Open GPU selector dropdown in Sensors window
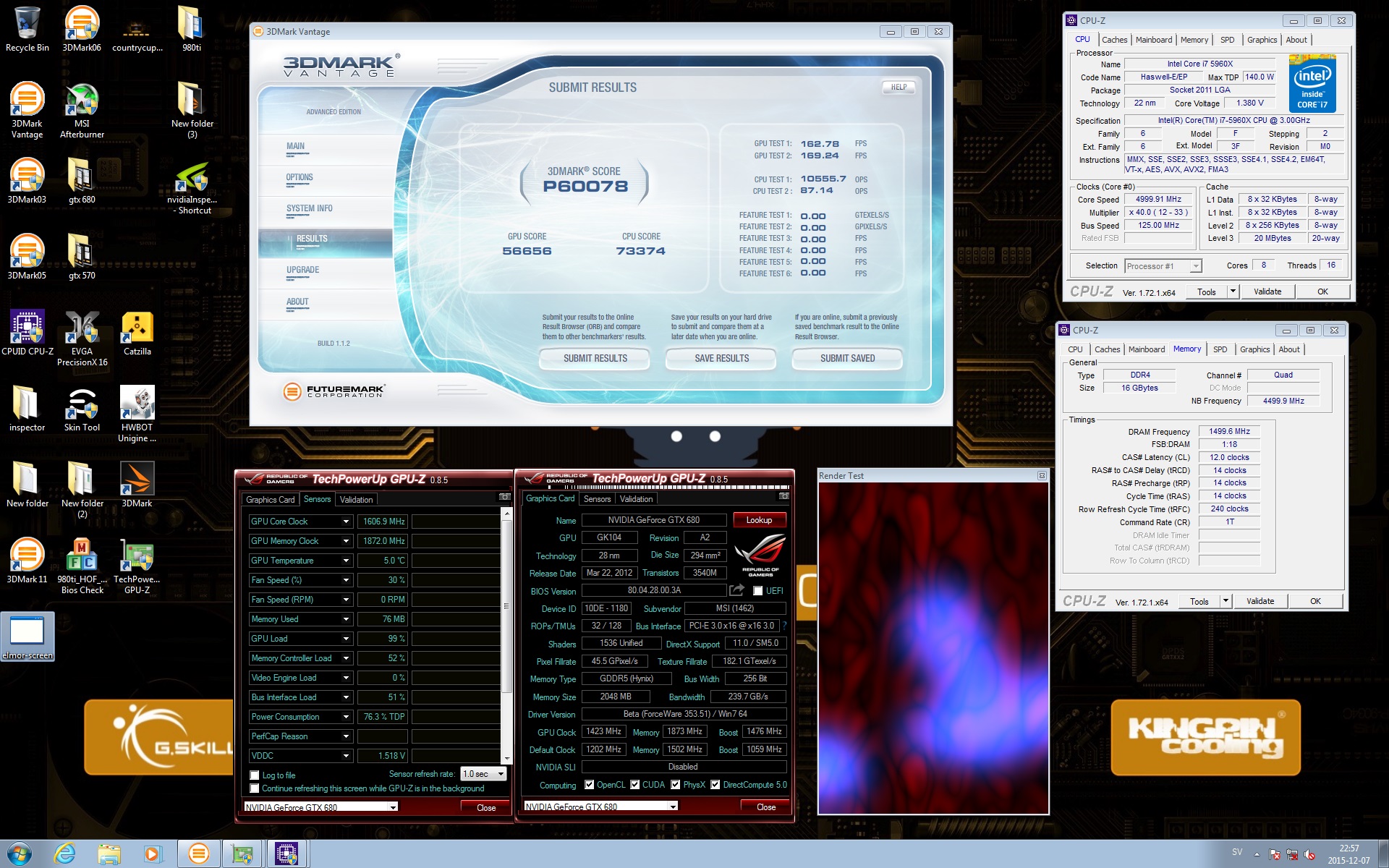1389x868 pixels. click(320, 807)
